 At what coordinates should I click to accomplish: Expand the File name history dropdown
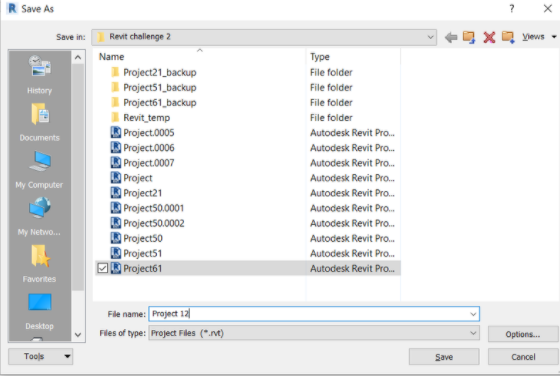point(473,314)
